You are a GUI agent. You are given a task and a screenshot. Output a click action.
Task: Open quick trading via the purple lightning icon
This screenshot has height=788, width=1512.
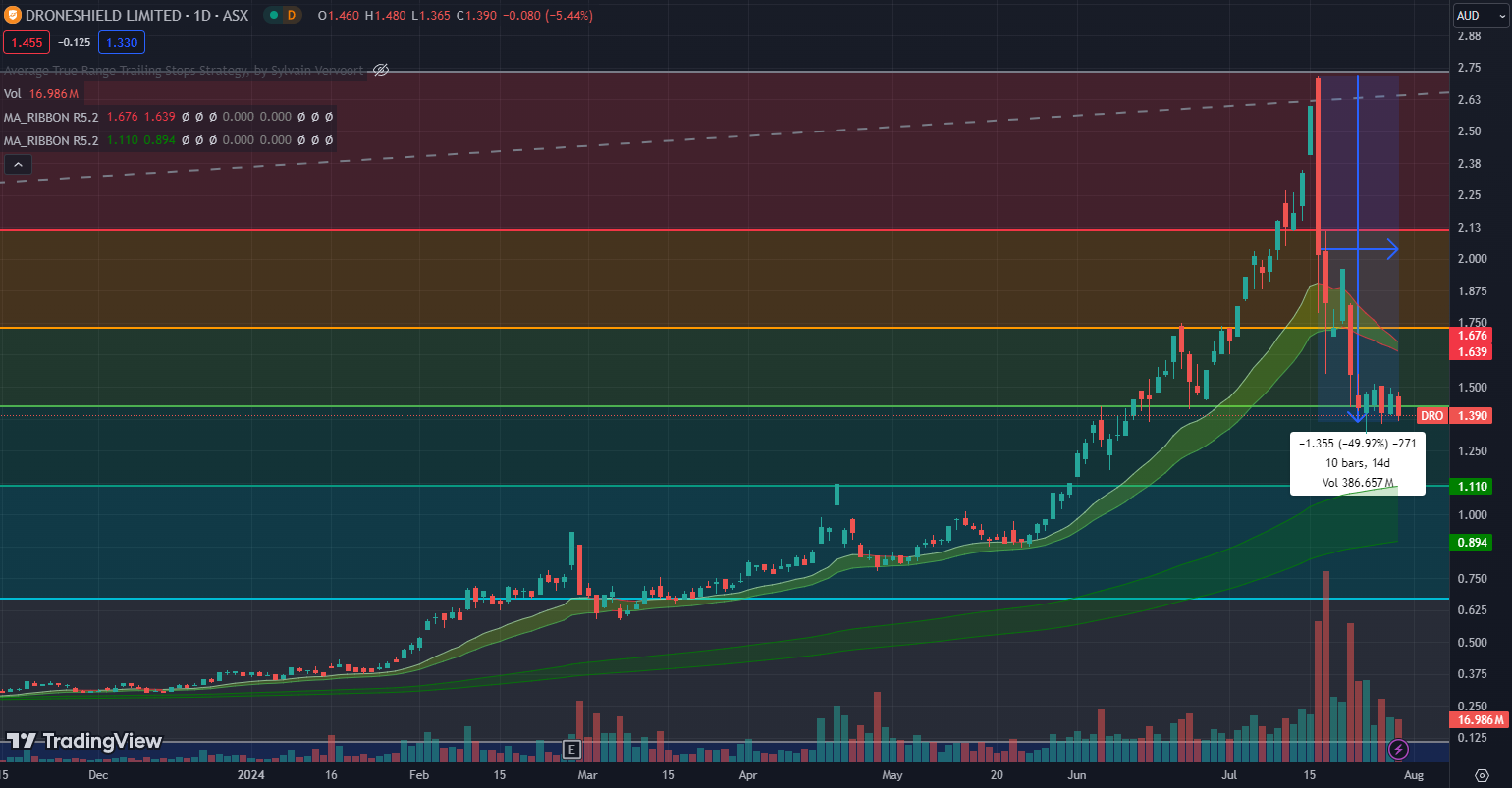[x=1398, y=749]
